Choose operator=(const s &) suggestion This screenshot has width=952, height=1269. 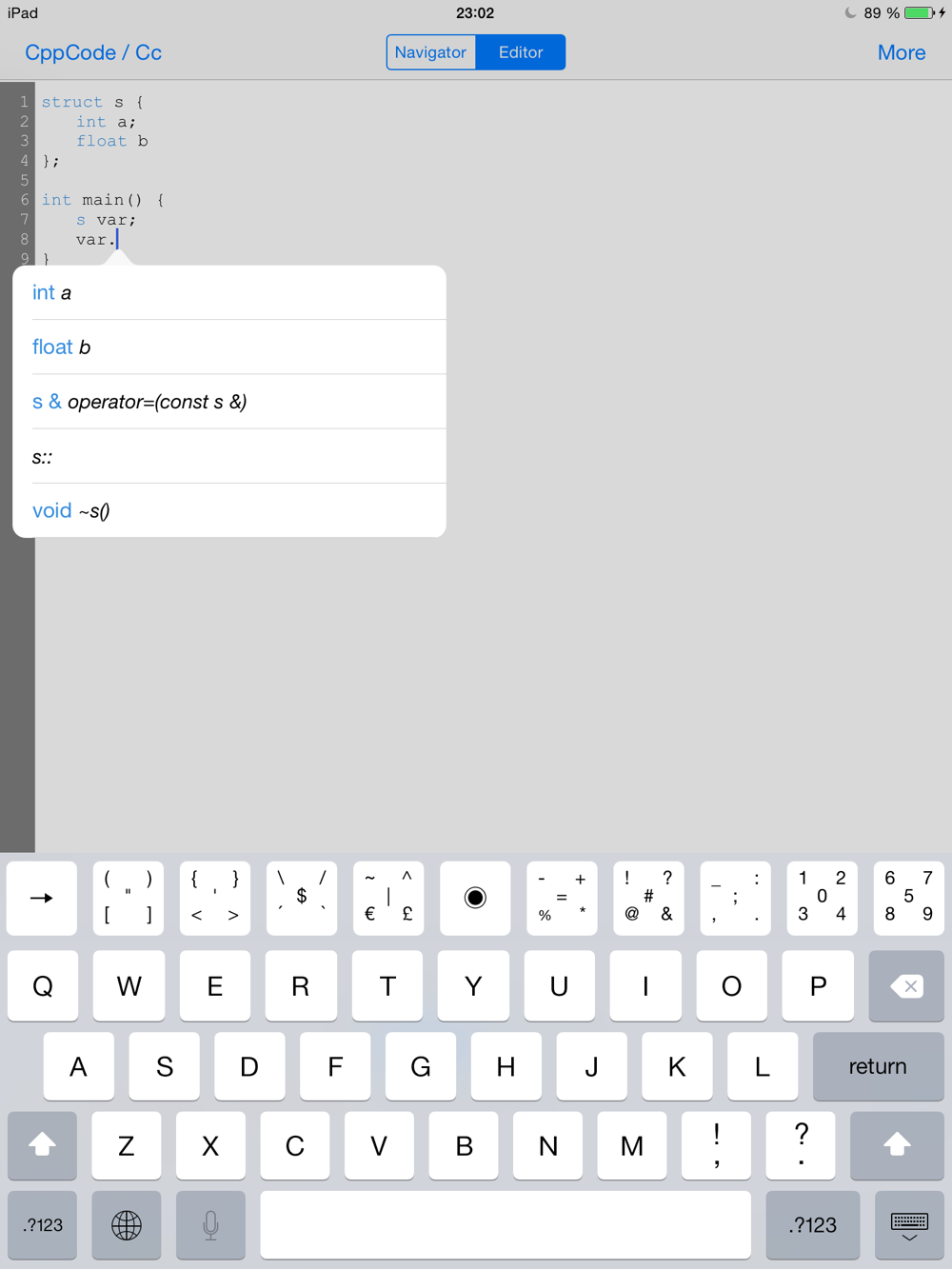coord(229,402)
